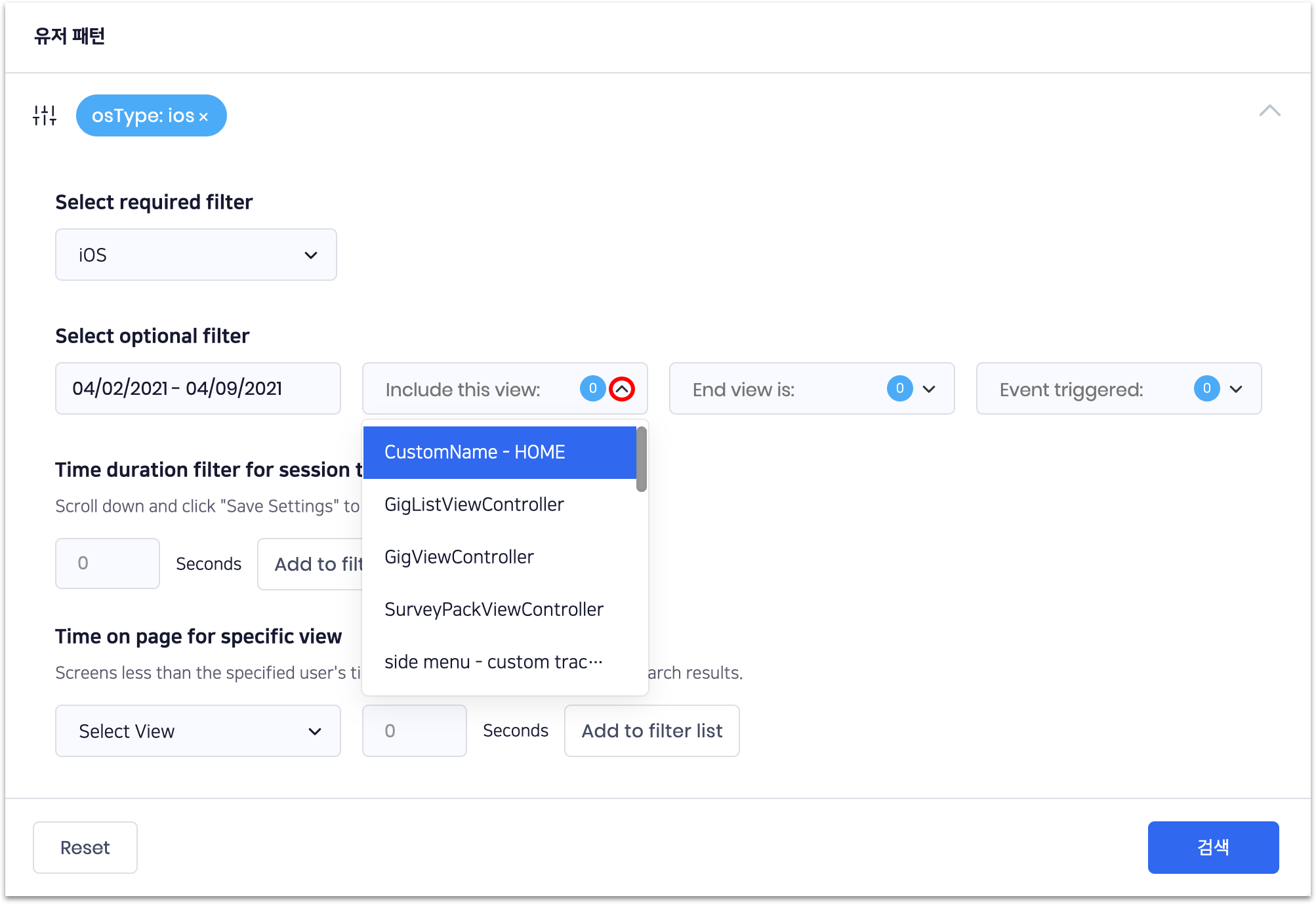
Task: Click the Event triggered count badge
Action: click(x=1206, y=388)
